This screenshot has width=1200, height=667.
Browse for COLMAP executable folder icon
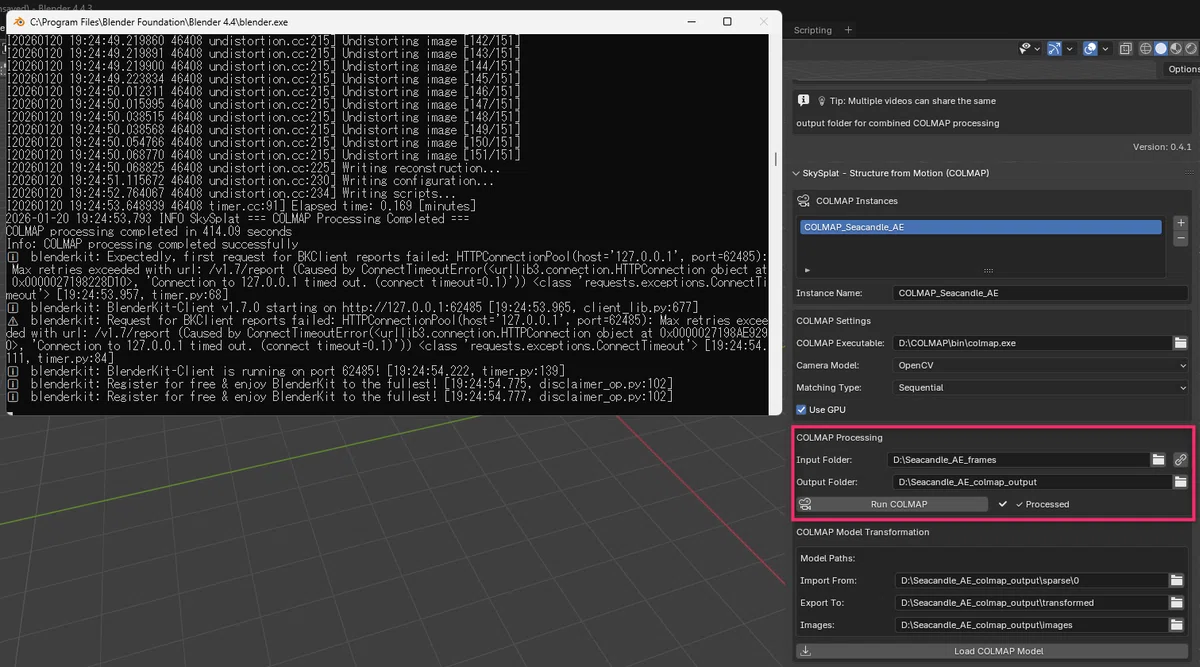click(x=1180, y=343)
